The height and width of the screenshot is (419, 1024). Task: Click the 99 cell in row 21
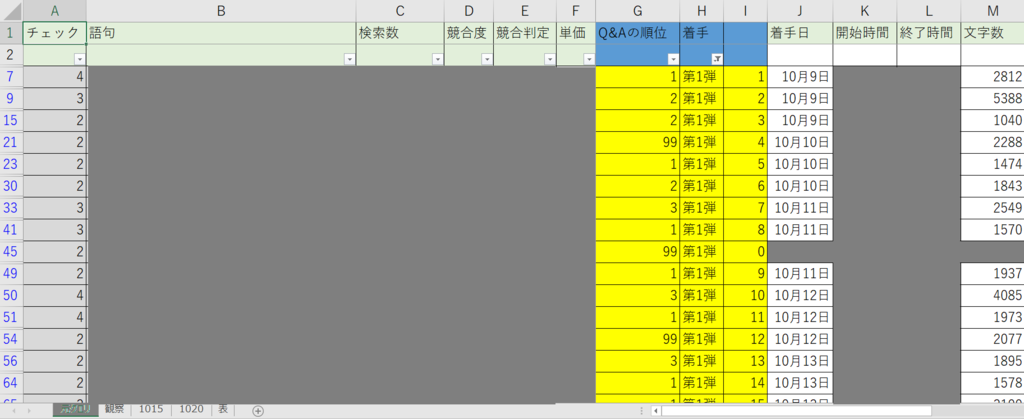[637, 142]
